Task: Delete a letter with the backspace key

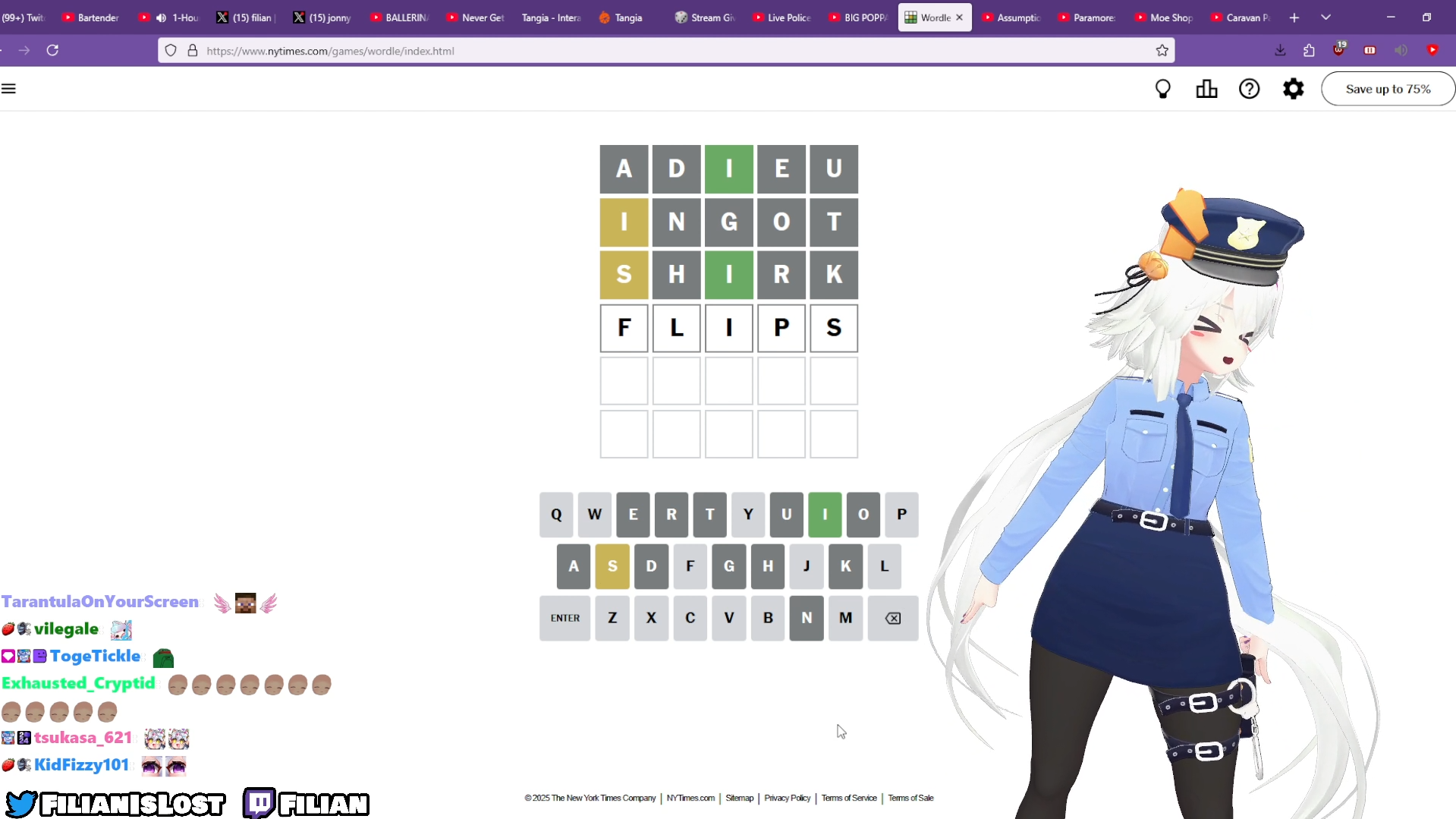Action: click(893, 618)
